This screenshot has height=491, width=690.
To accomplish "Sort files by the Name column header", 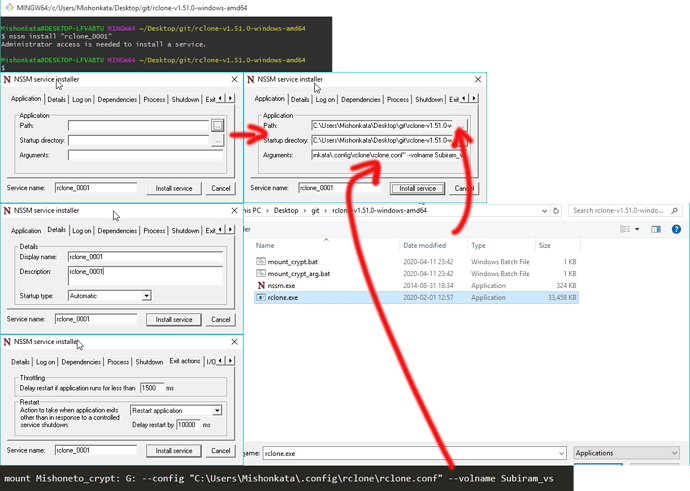I will tap(265, 246).
